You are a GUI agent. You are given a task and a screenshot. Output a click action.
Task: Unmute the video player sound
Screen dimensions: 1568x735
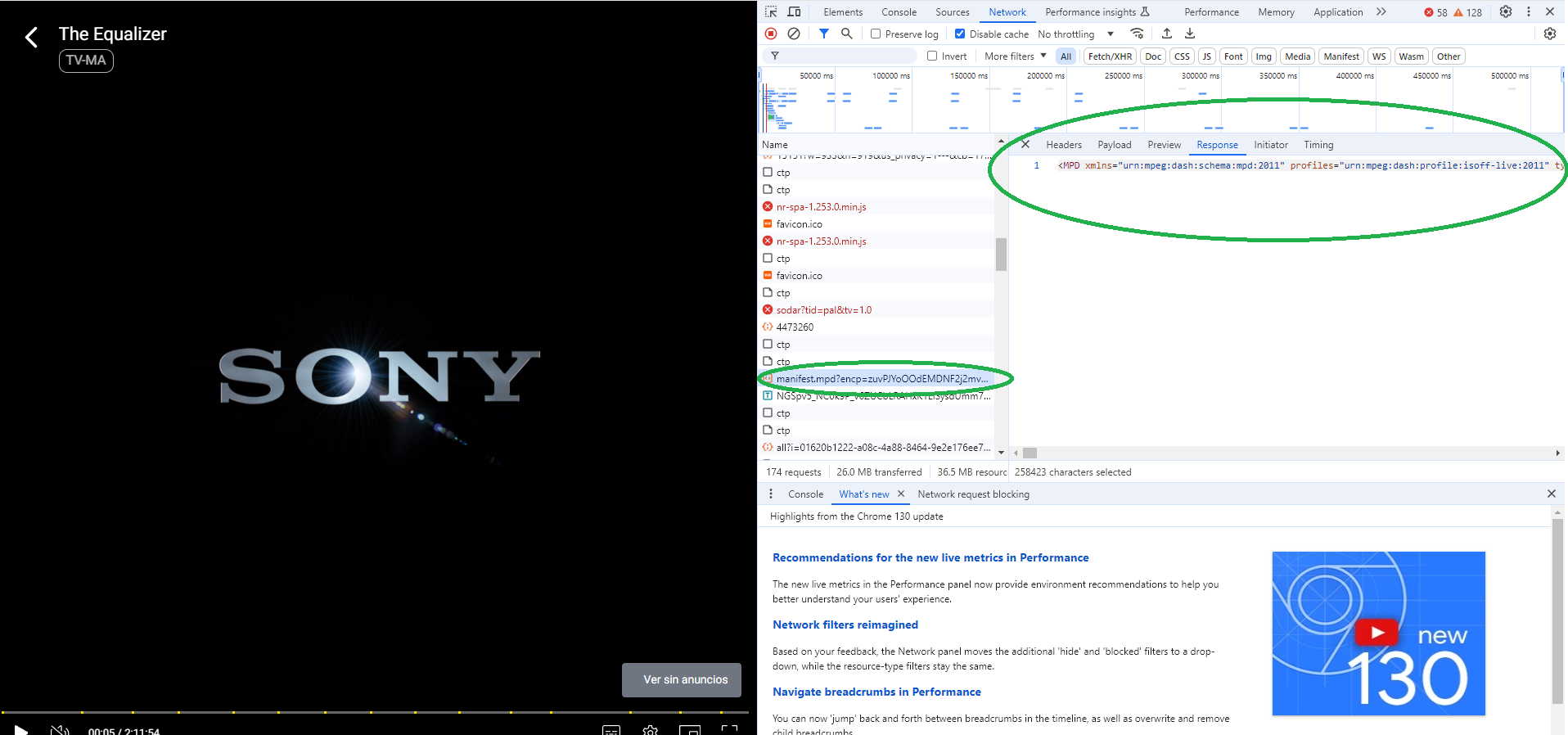click(x=60, y=729)
